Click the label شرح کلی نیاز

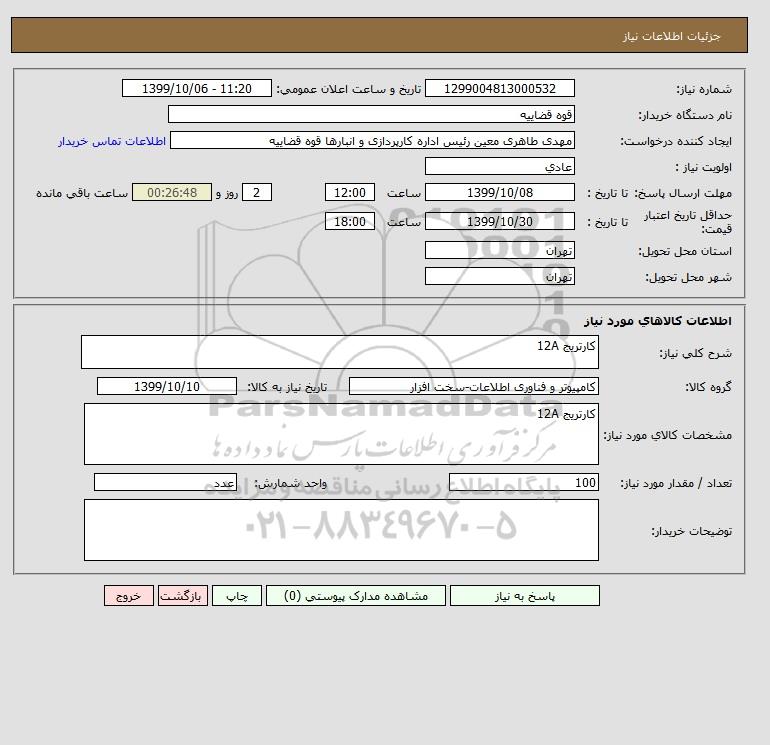(x=695, y=353)
